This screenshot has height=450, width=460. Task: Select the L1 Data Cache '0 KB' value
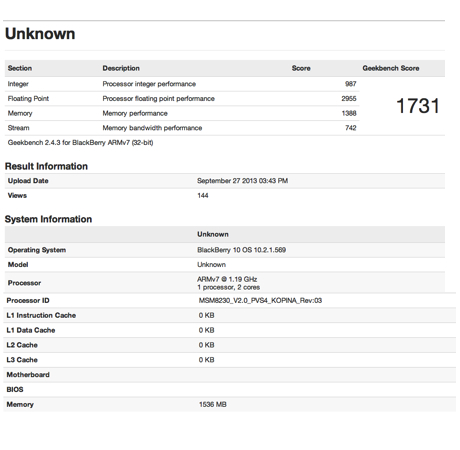point(206,330)
